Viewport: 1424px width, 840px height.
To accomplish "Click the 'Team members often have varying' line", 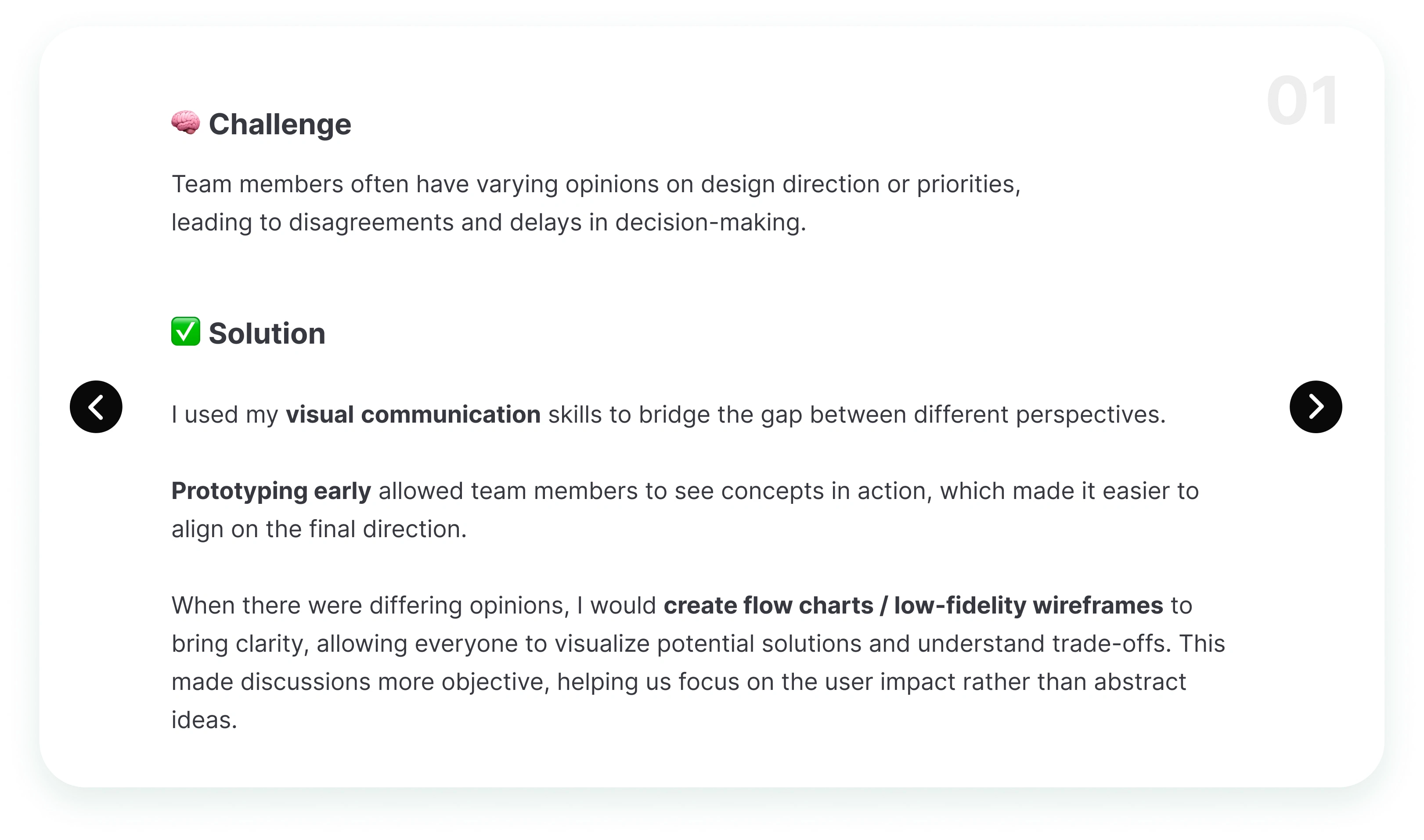I will click(x=596, y=184).
